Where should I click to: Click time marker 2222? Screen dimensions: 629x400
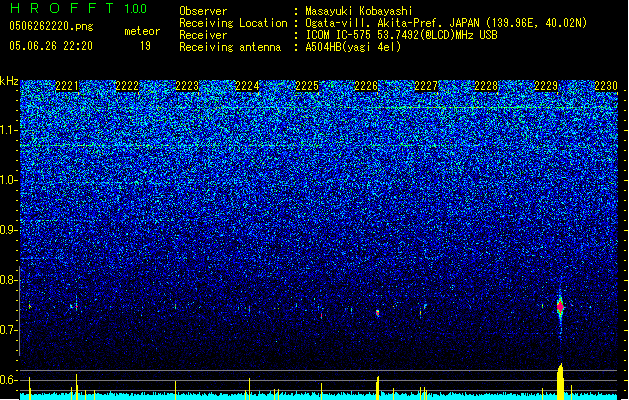(127, 86)
